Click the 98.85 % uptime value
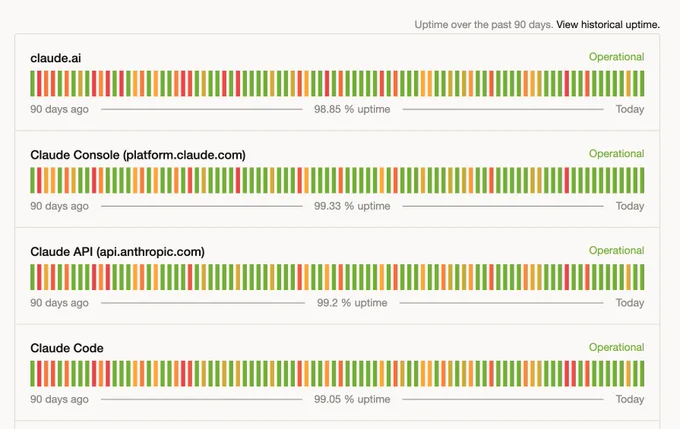This screenshot has height=429, width=680. pyautogui.click(x=352, y=109)
